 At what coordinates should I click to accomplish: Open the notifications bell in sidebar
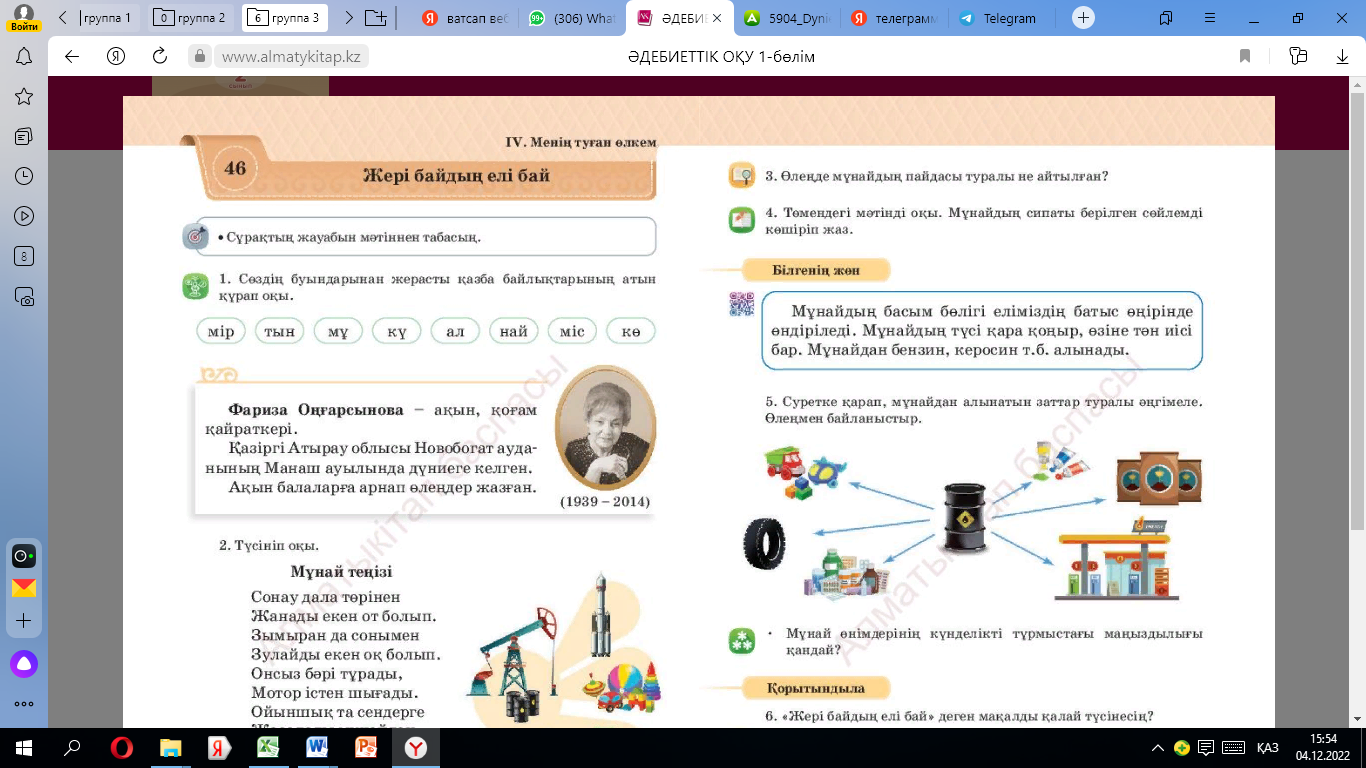coord(24,57)
